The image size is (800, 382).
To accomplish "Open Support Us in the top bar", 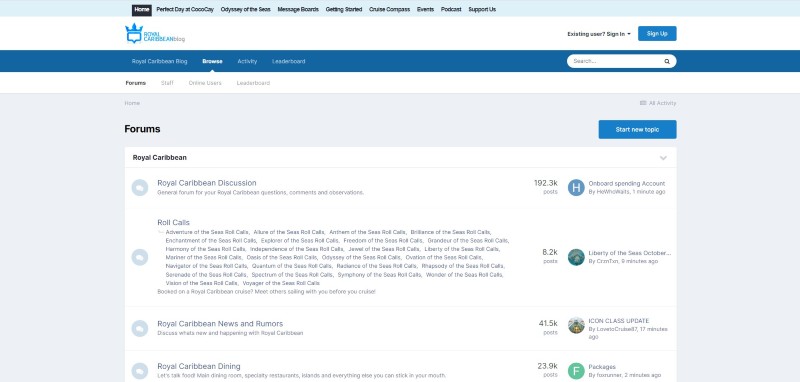I will pyautogui.click(x=482, y=9).
